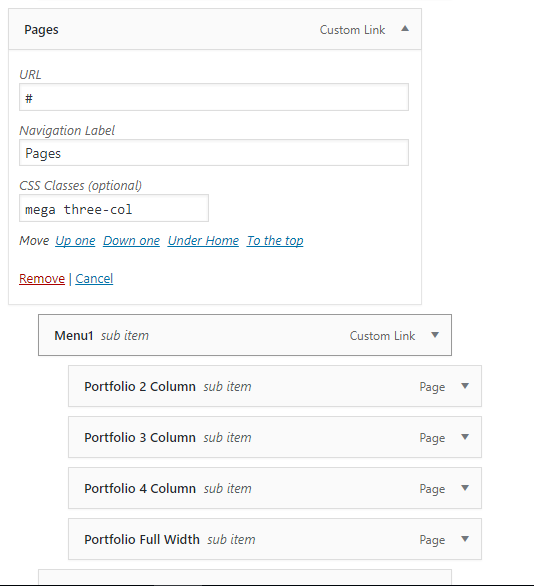Select the Pages item title
The image size is (534, 586).
pos(41,30)
